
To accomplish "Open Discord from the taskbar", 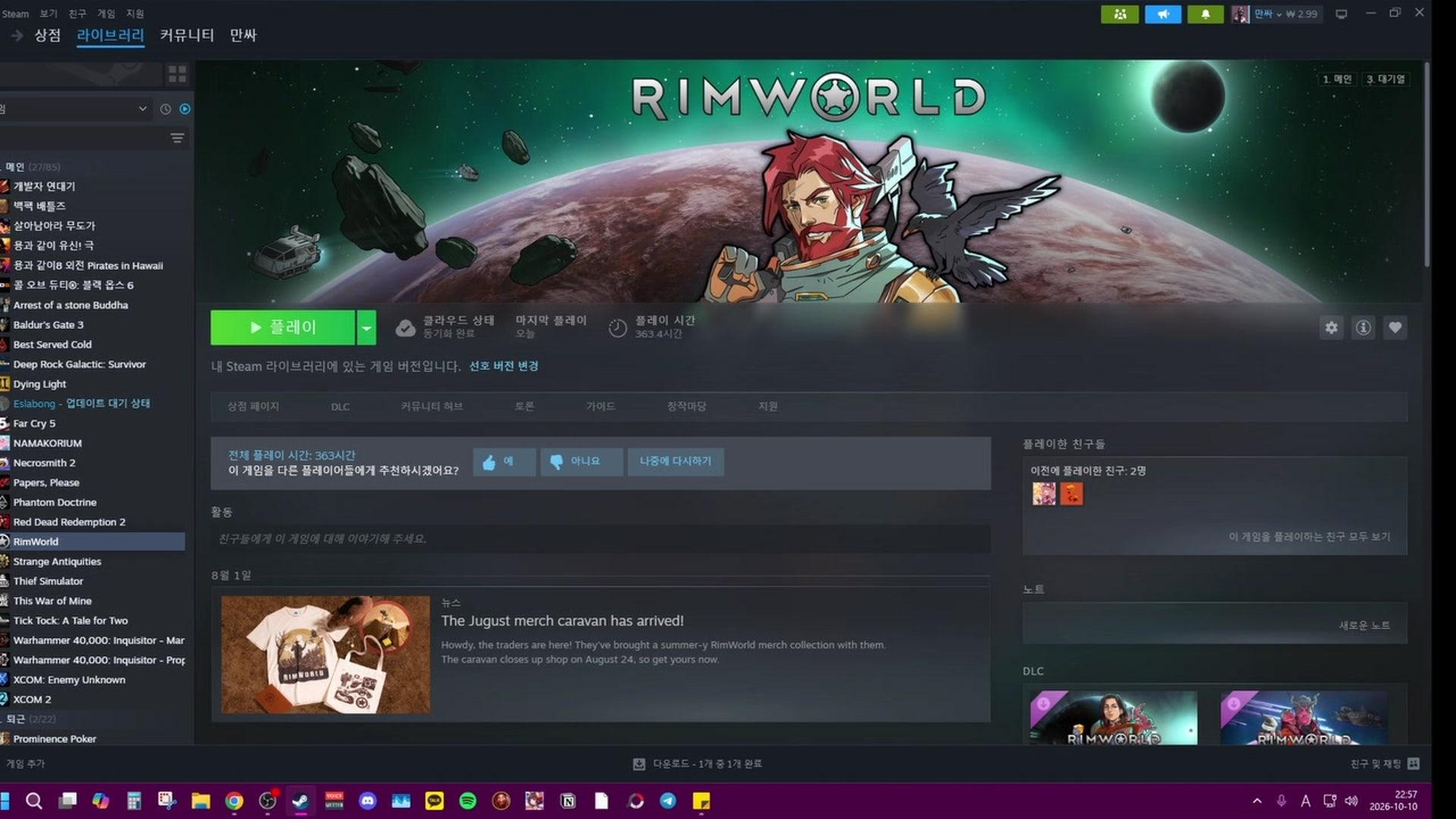I will coord(368,801).
